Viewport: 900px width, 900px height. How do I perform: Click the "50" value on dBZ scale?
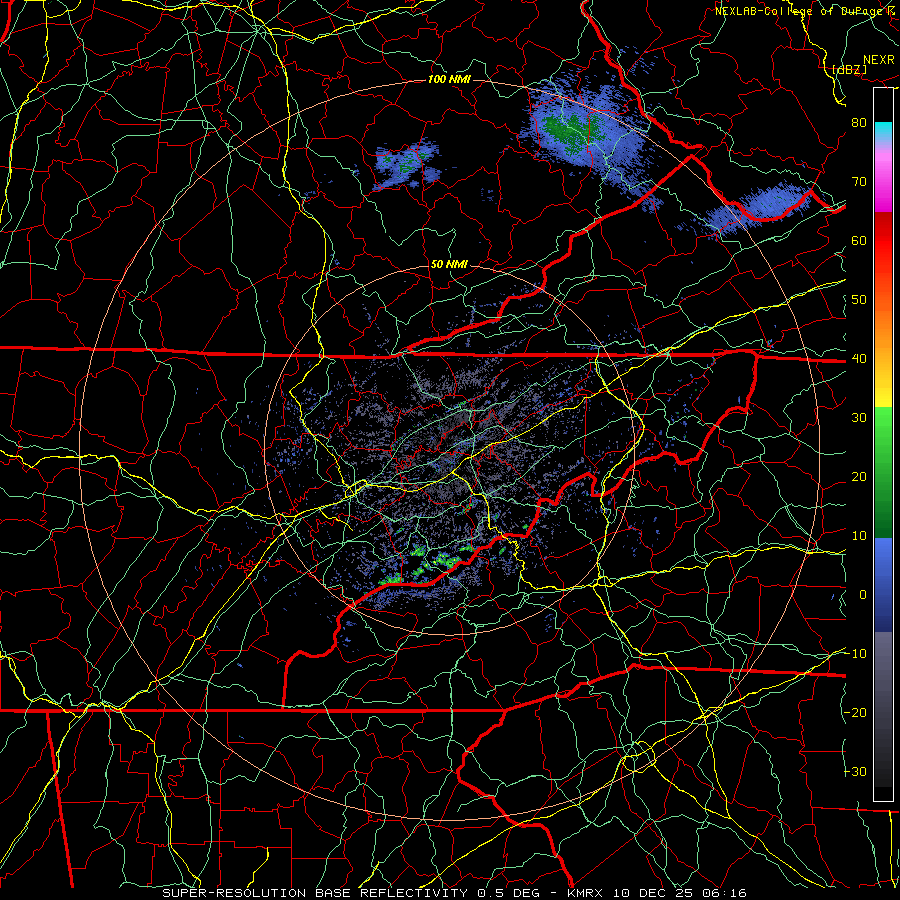coord(859,300)
